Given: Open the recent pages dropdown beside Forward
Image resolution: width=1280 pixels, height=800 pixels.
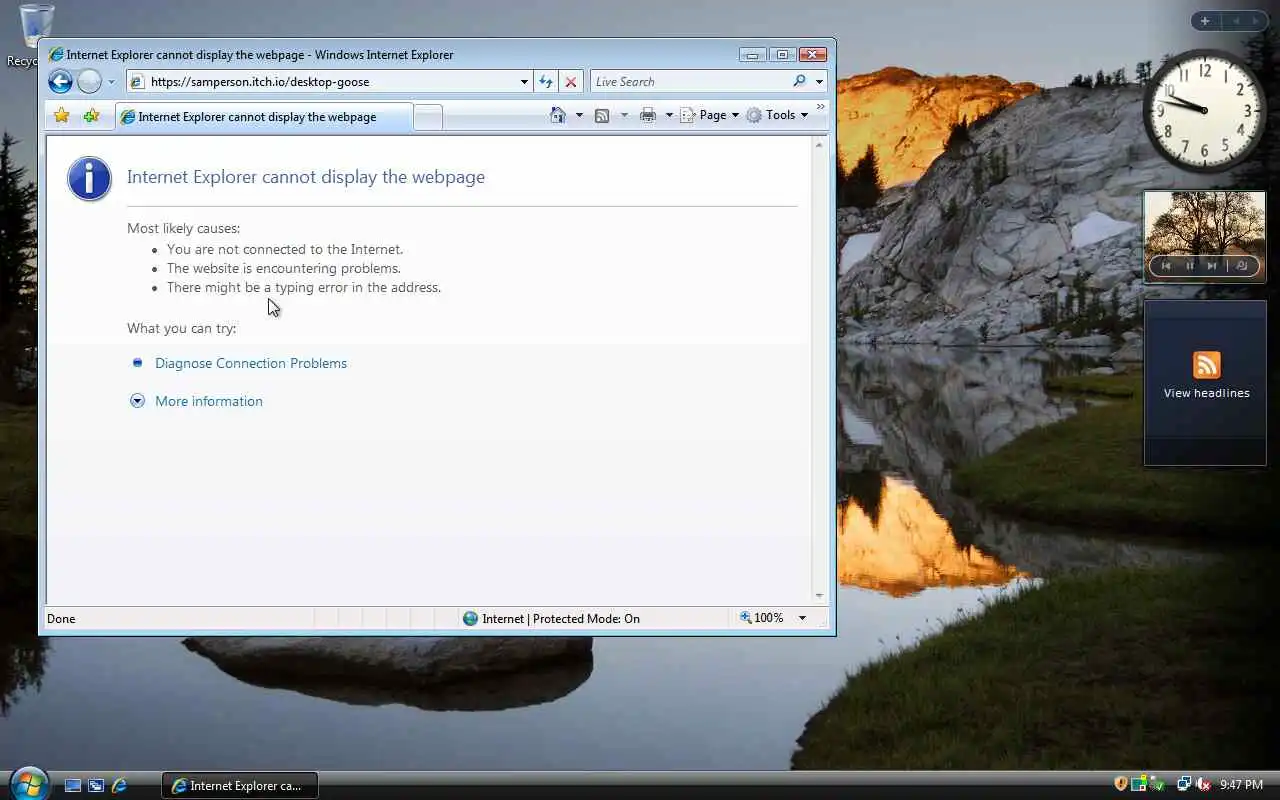Looking at the screenshot, I should pyautogui.click(x=111, y=82).
